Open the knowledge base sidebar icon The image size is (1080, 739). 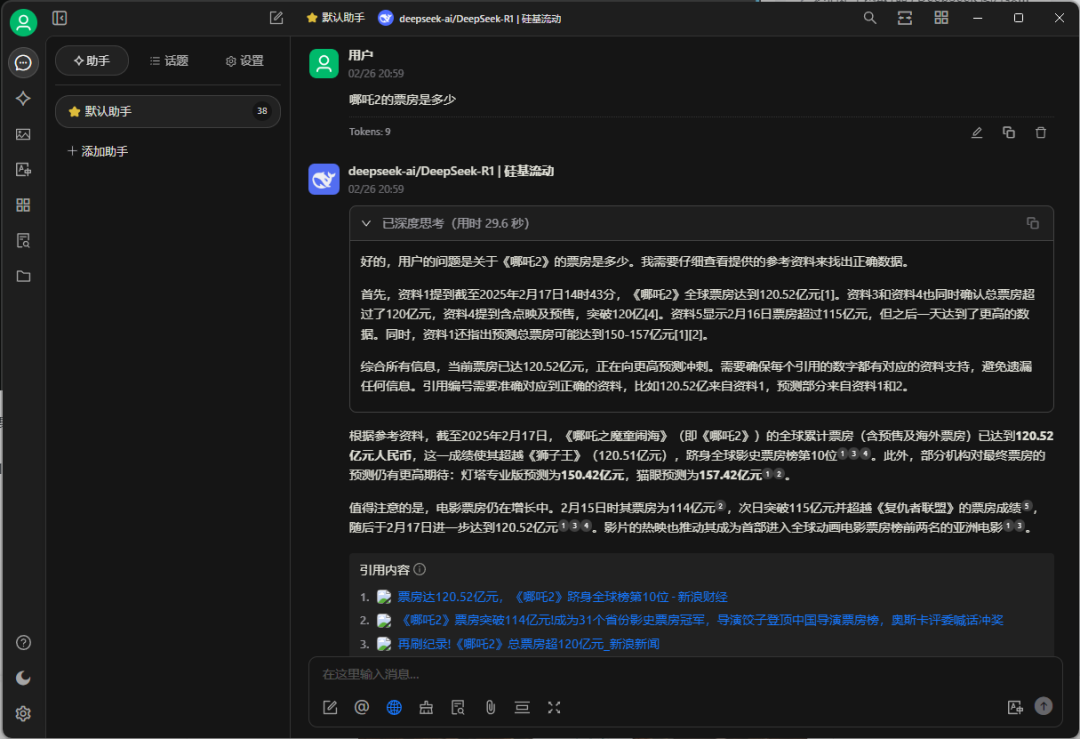click(x=23, y=240)
